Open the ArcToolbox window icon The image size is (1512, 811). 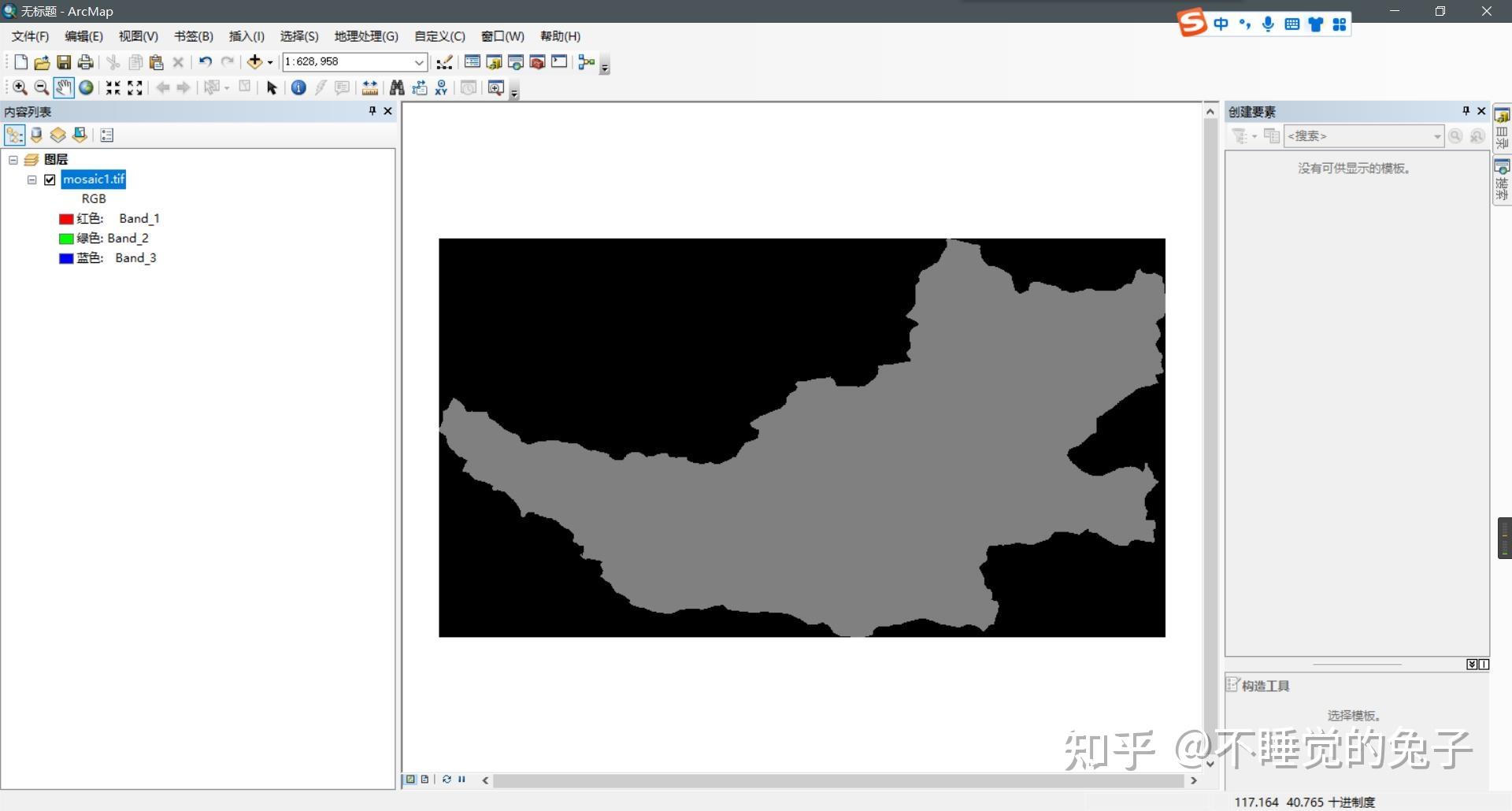point(537,62)
